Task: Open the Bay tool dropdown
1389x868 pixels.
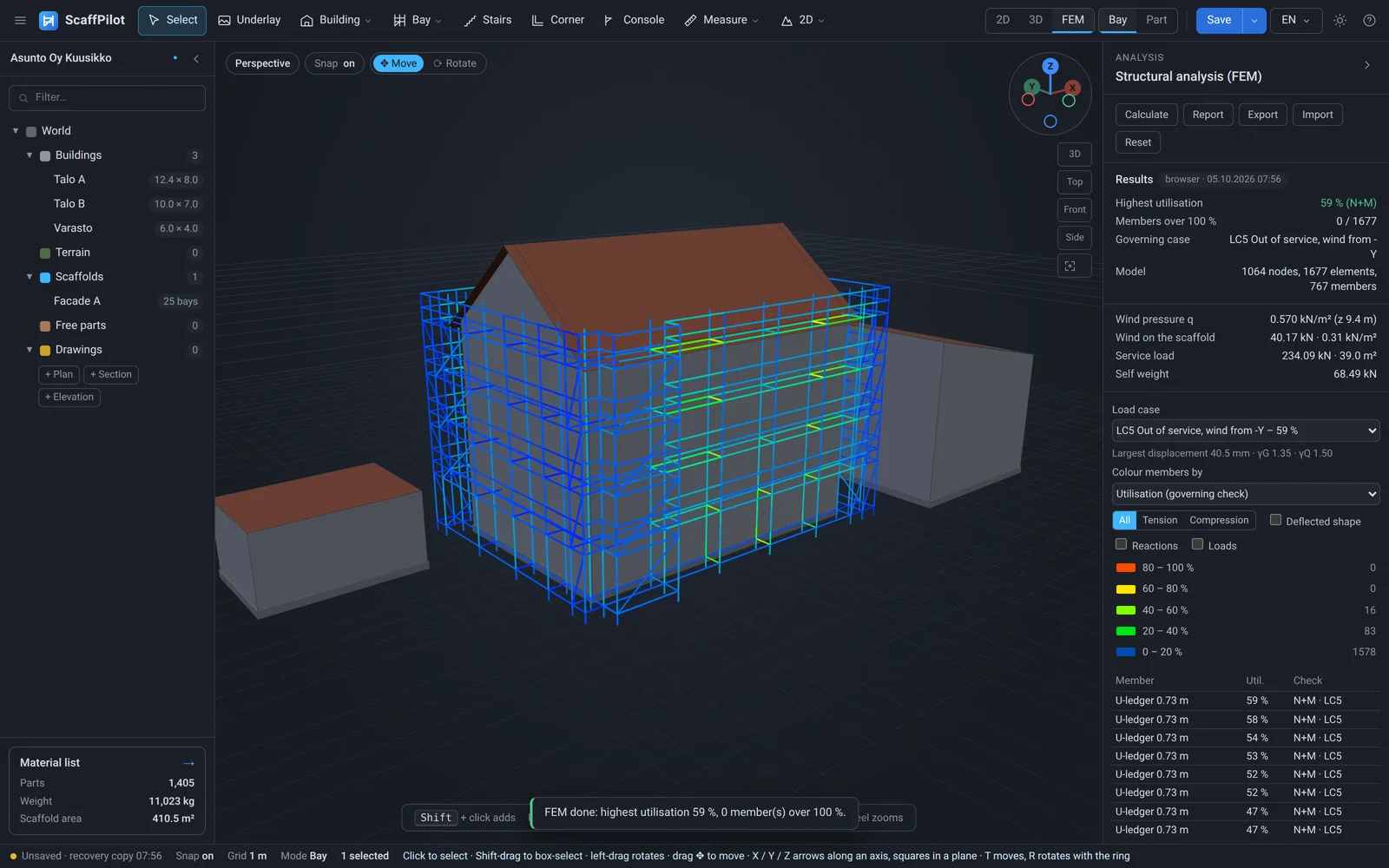Action: (x=418, y=20)
